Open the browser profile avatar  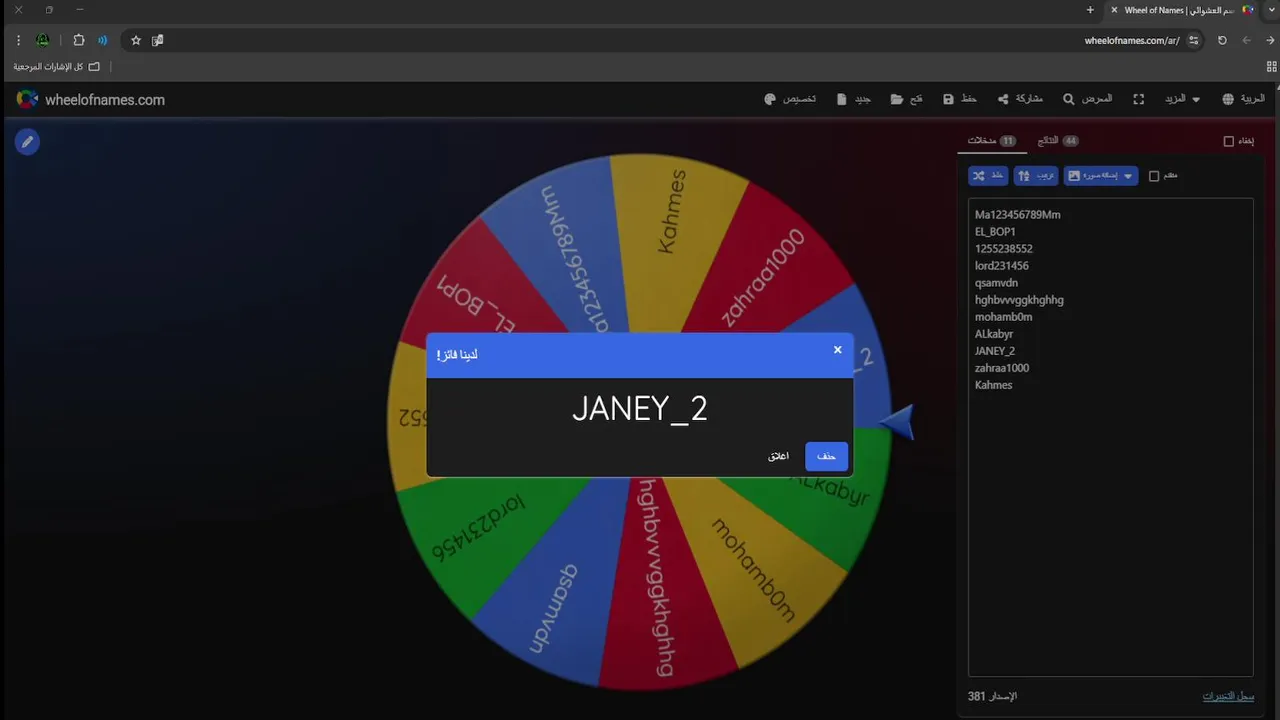pyautogui.click(x=43, y=40)
